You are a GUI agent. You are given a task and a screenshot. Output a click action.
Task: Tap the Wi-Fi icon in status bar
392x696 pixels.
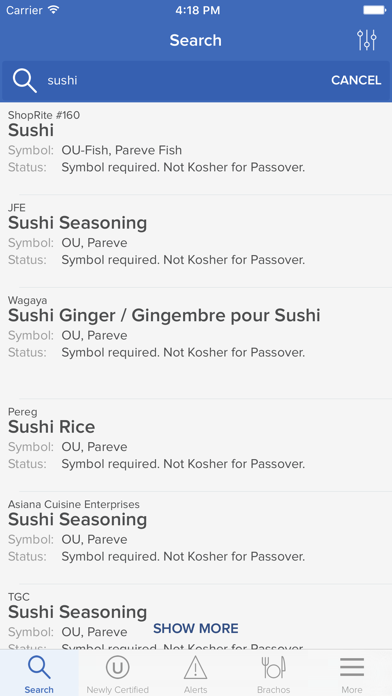tap(54, 10)
